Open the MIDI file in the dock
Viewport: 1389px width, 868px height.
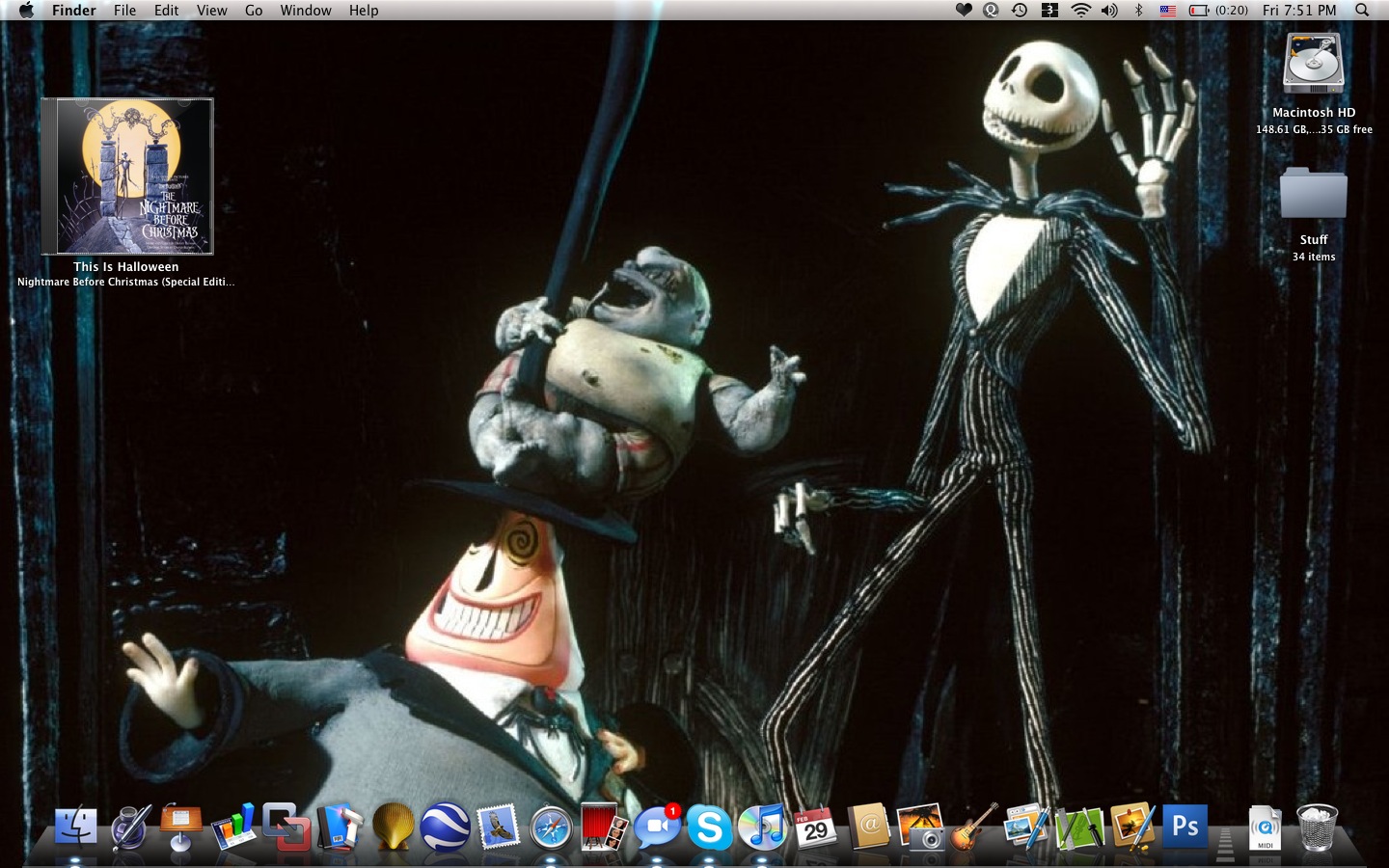point(1265,827)
